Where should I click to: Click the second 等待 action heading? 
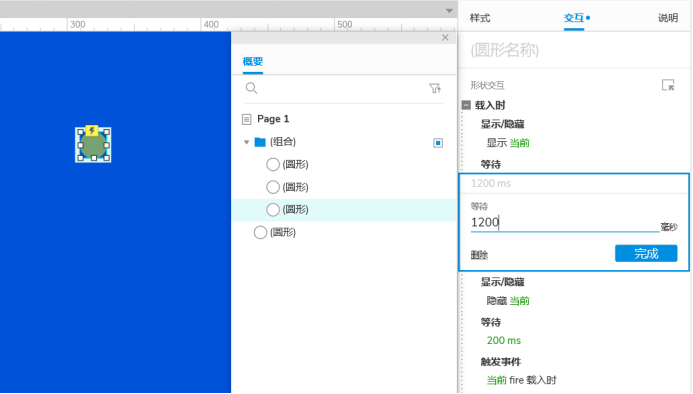(x=491, y=322)
